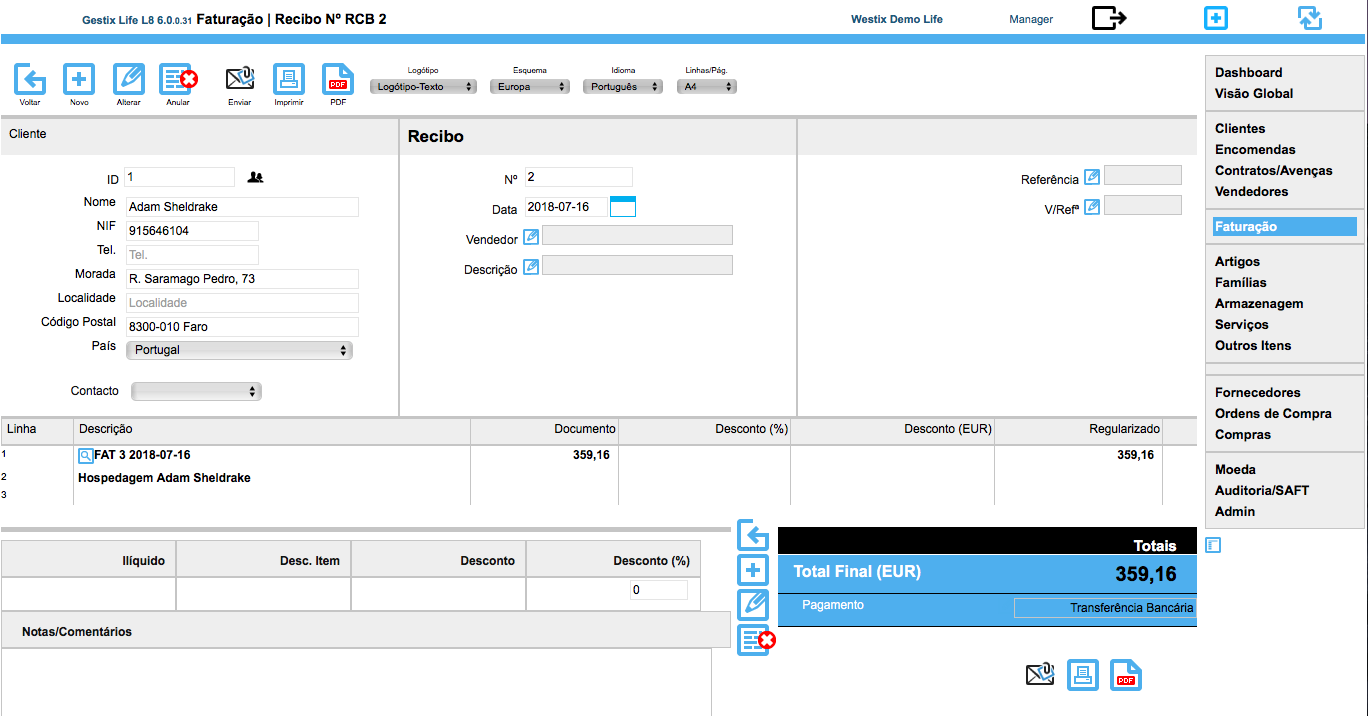
Task: Open Vendedores in side menu
Action: tap(1251, 191)
